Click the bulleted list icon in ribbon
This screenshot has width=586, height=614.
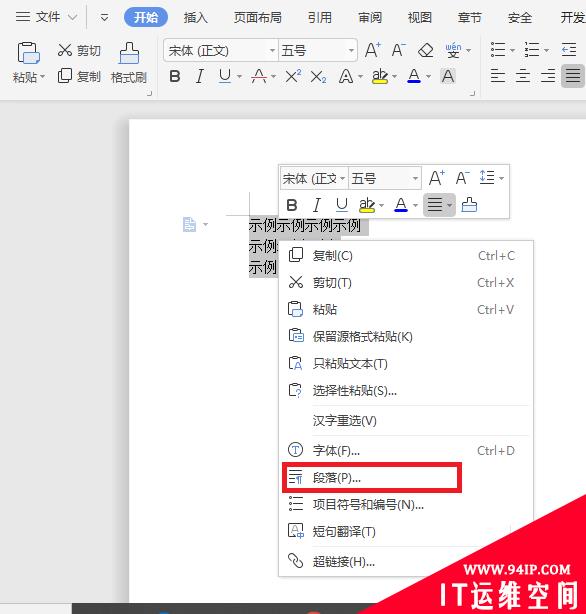click(x=498, y=50)
